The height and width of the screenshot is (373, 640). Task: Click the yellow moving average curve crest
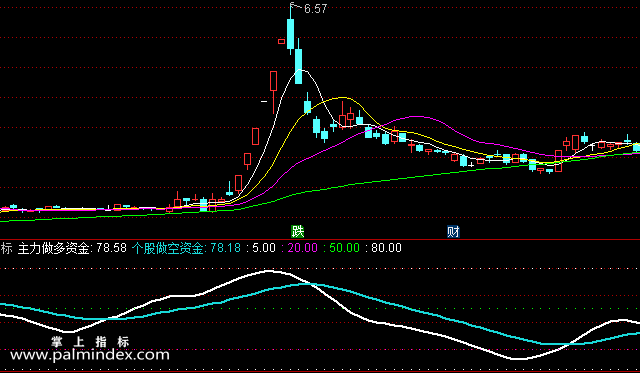tap(342, 98)
